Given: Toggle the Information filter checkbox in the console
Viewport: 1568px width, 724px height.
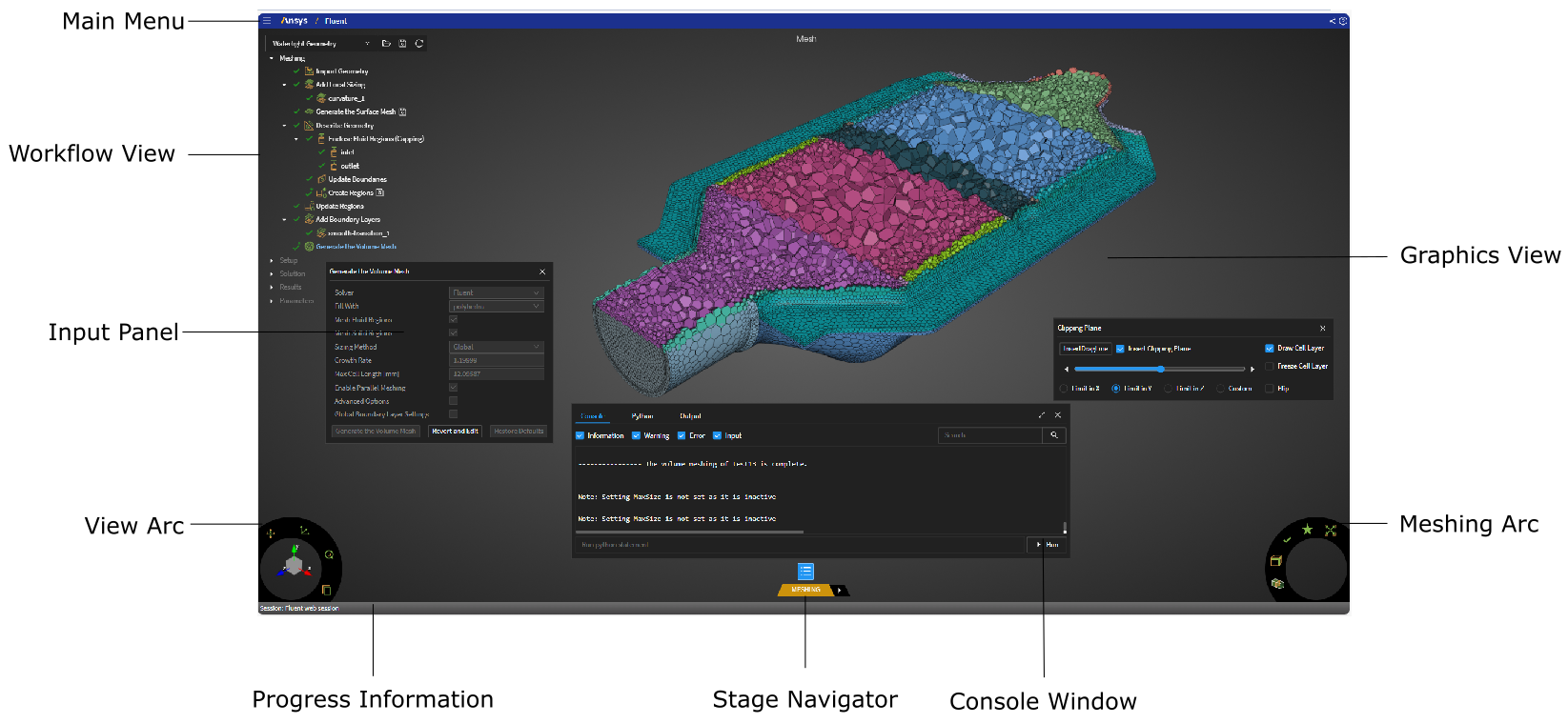Looking at the screenshot, I should pyautogui.click(x=580, y=435).
